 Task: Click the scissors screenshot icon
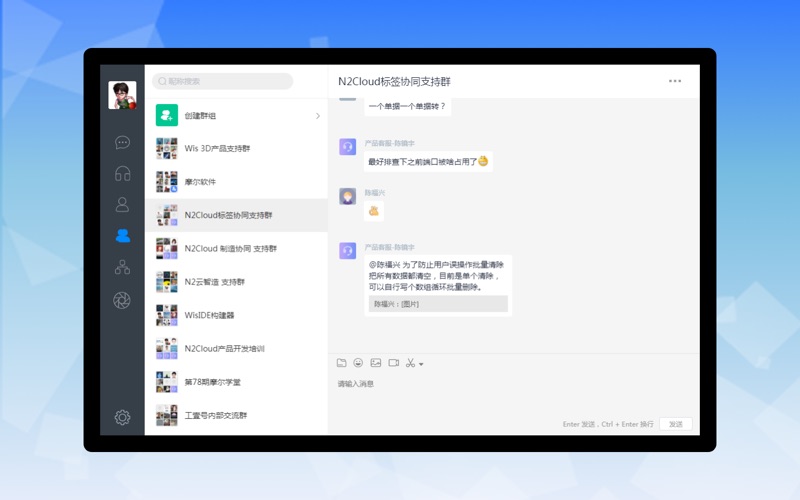tap(410, 363)
